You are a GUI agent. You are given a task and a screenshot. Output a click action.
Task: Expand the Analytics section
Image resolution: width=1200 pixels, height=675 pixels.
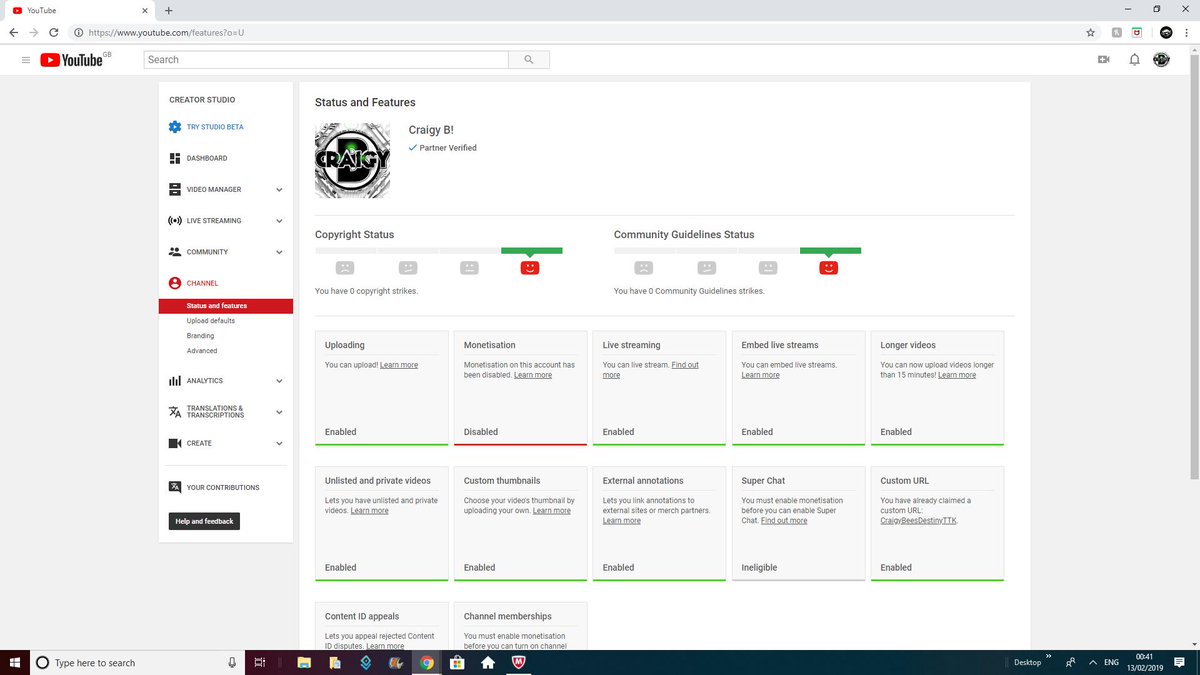coord(279,381)
